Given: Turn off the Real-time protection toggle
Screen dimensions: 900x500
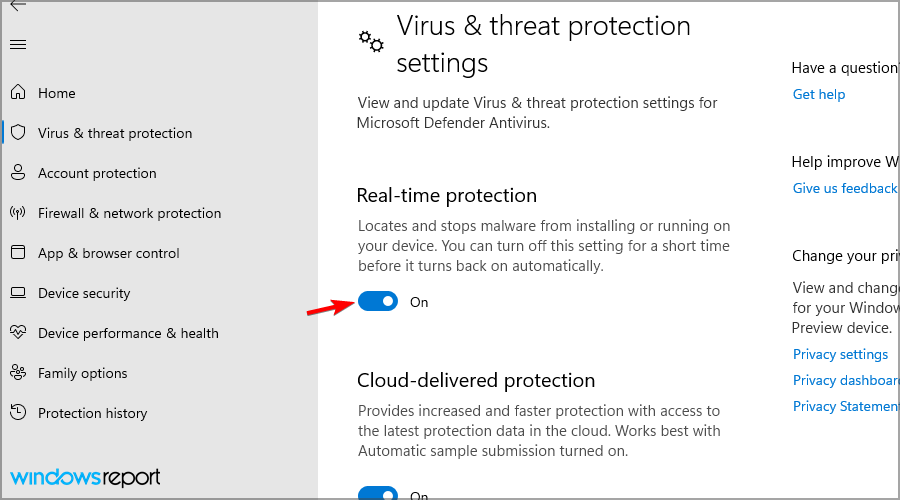Looking at the screenshot, I should pyautogui.click(x=378, y=302).
